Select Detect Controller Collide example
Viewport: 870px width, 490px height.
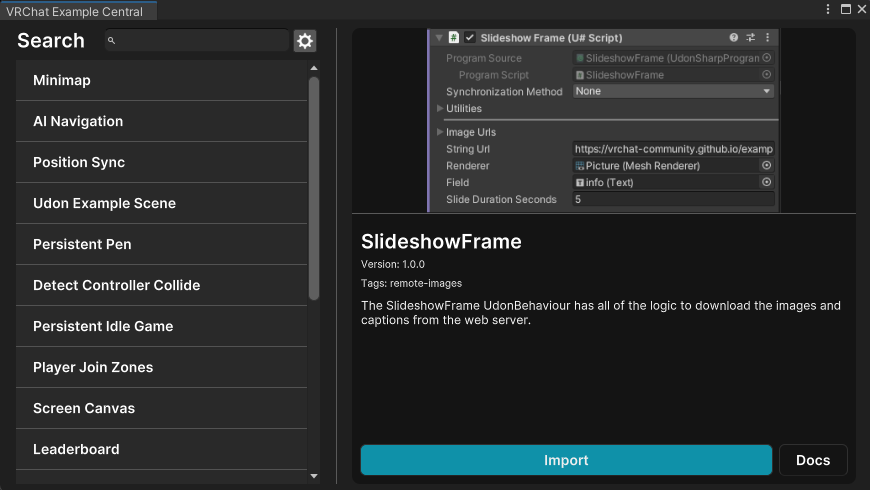pyautogui.click(x=161, y=286)
